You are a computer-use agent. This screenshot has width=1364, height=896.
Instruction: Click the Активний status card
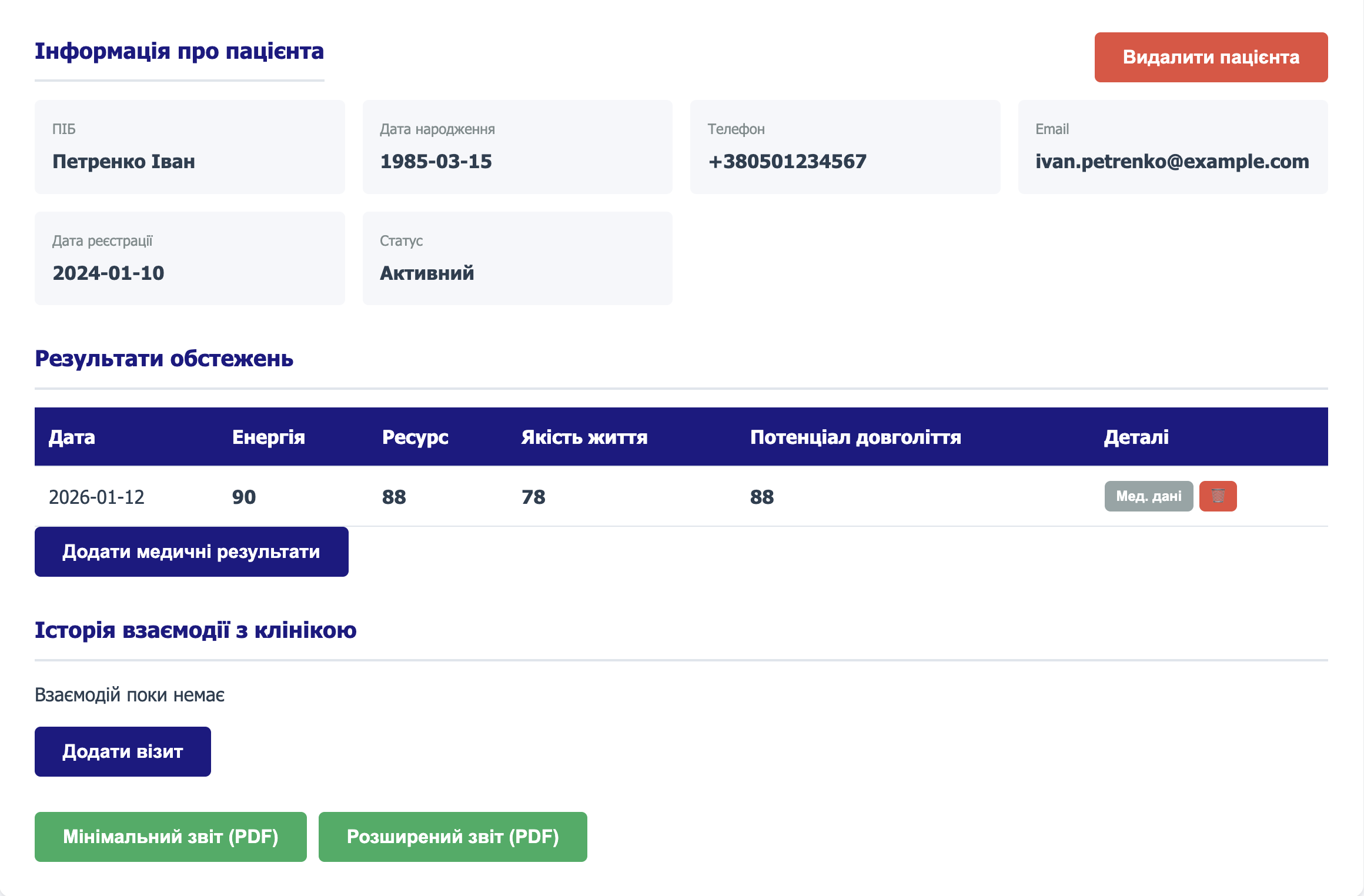517,259
